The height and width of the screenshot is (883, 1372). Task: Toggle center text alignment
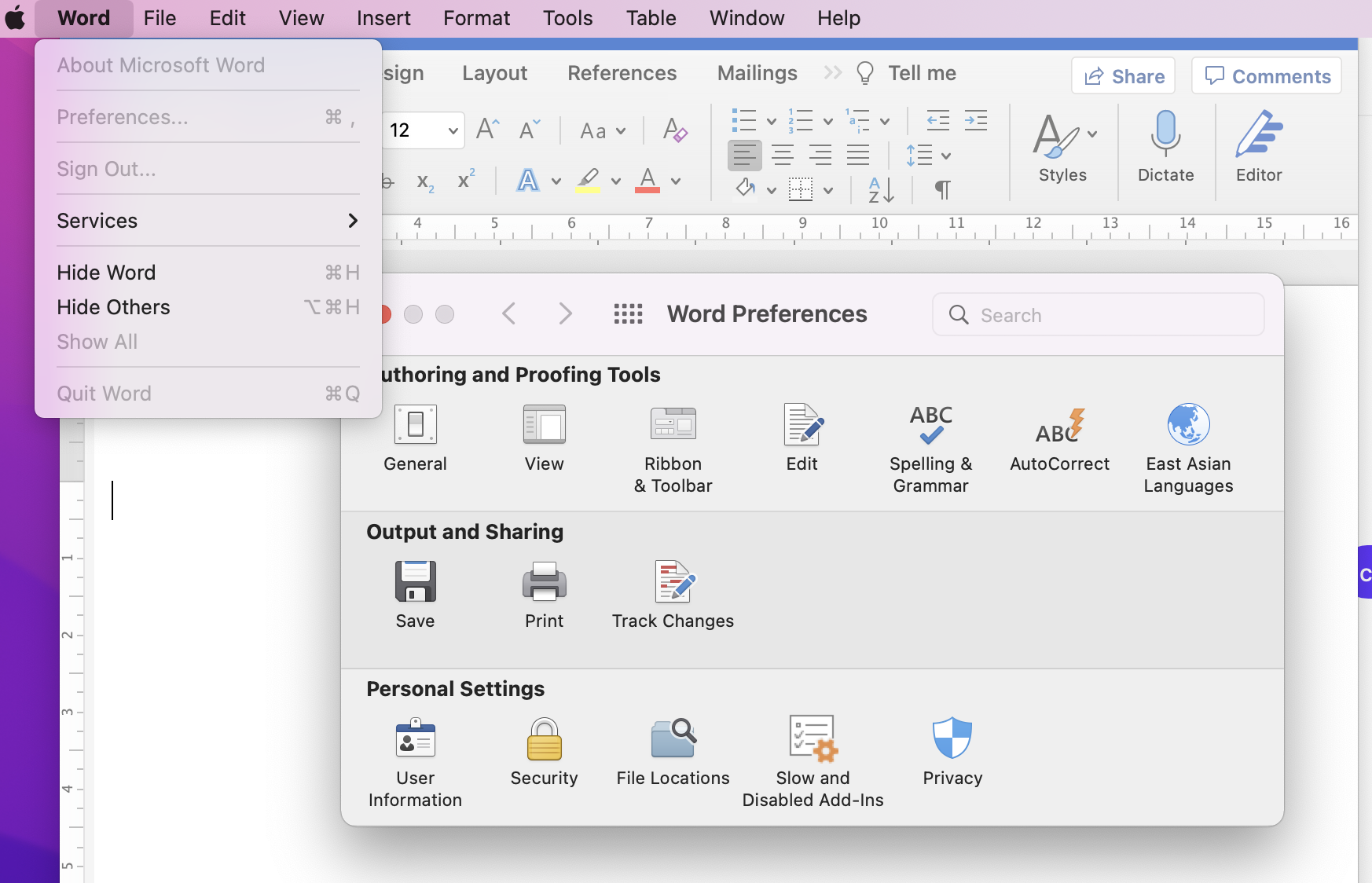point(783,156)
